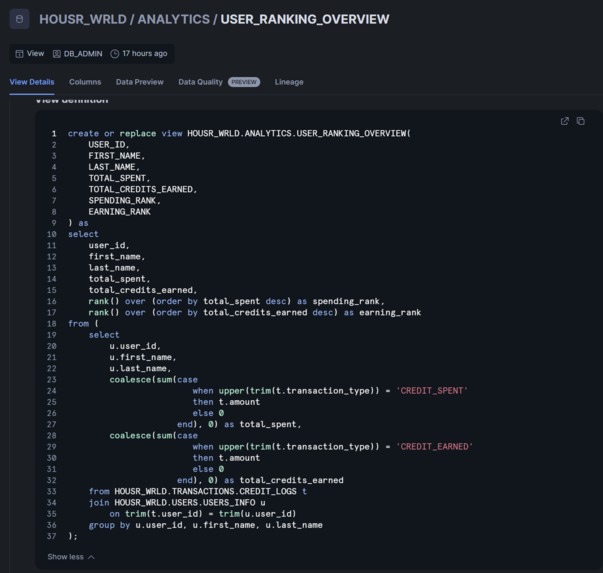Screen dimensions: 603x573
Task: Click 'as total_credits_earned' on line 32
Action: pos(284,480)
